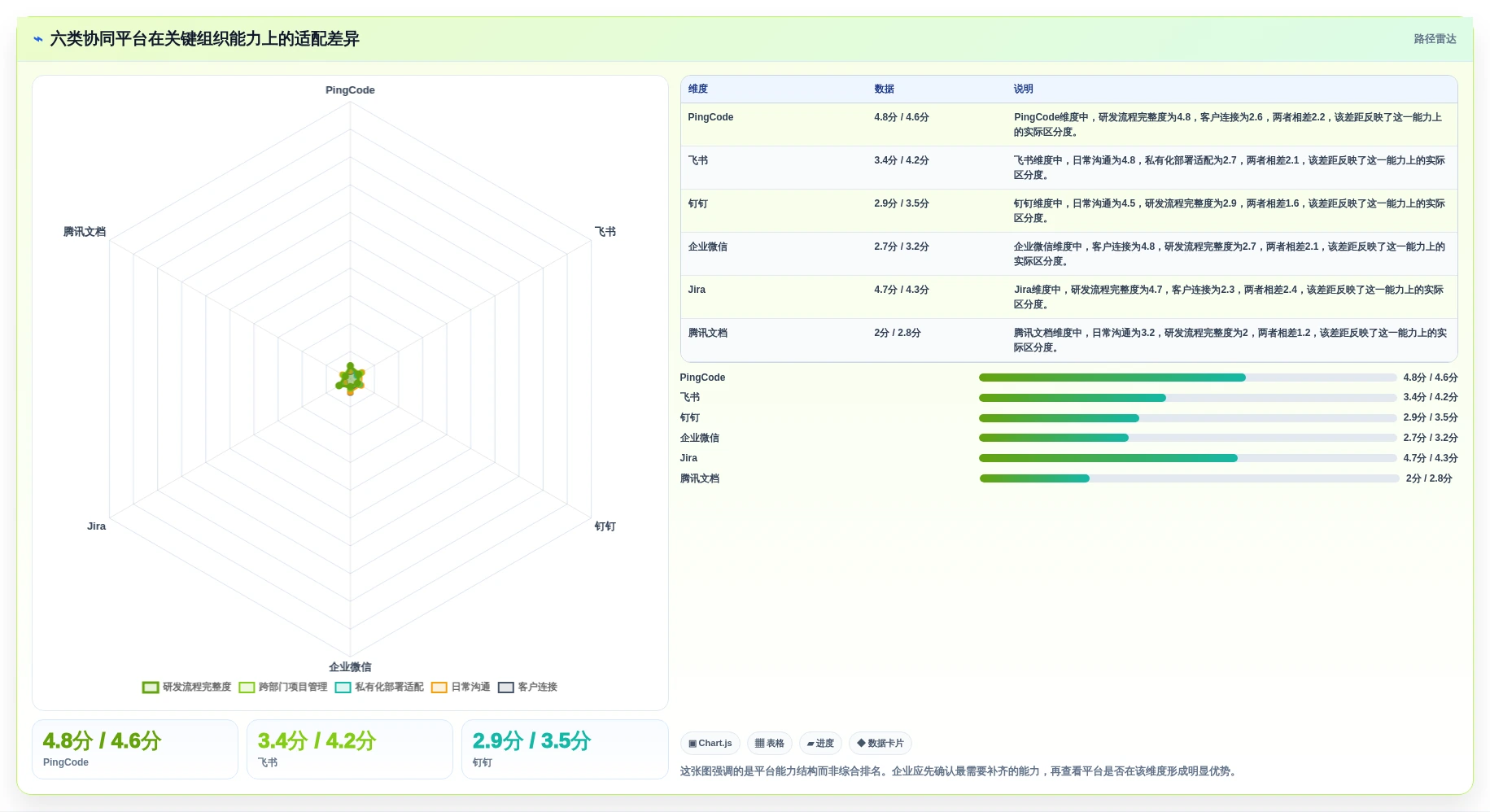Image resolution: width=1490 pixels, height=812 pixels.
Task: Click the 进度 tag
Action: (x=820, y=744)
